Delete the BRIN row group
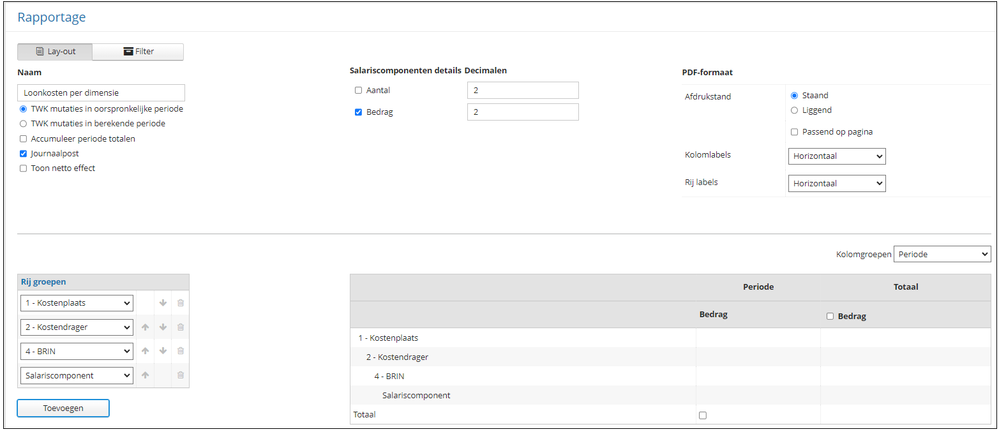 (x=180, y=351)
